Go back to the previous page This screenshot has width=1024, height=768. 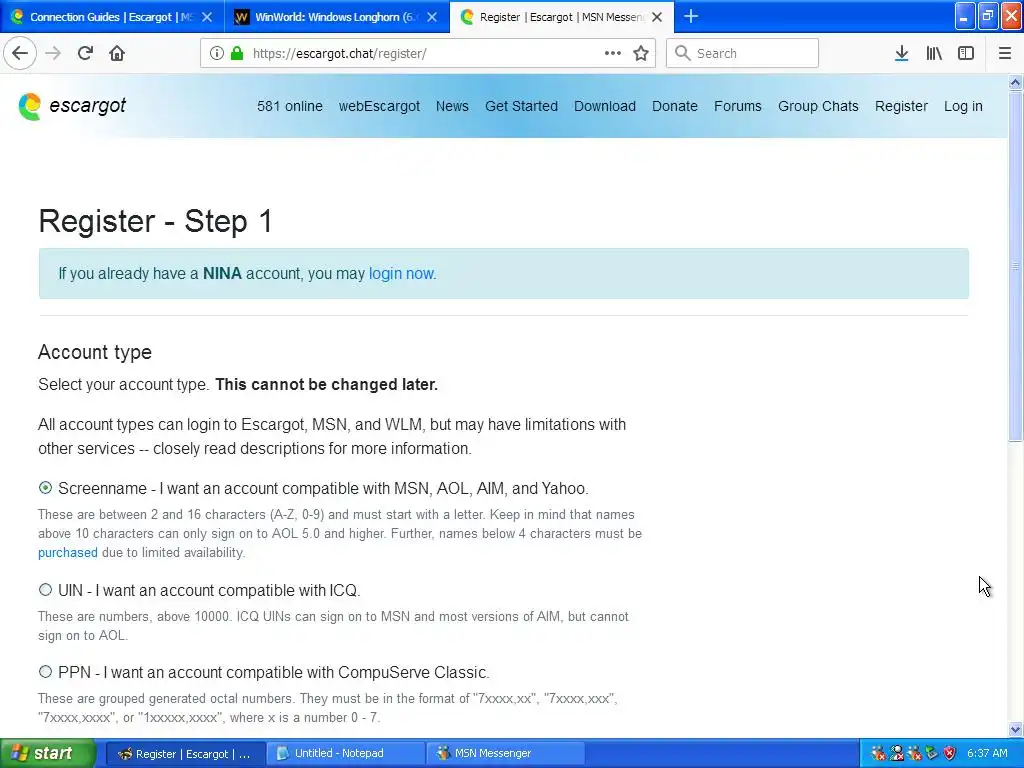tap(20, 53)
